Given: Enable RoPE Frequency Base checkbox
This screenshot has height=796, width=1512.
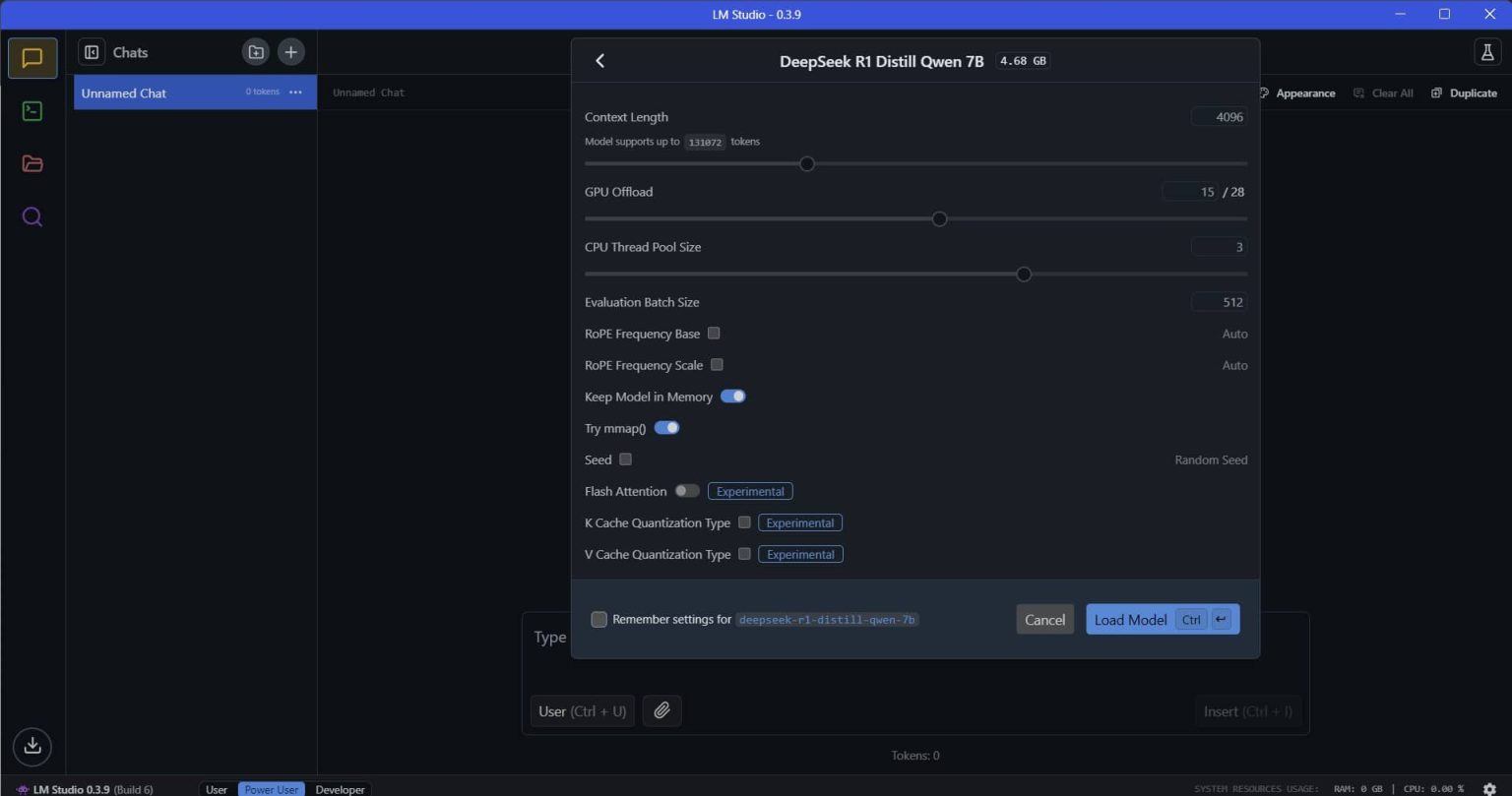Looking at the screenshot, I should [714, 334].
